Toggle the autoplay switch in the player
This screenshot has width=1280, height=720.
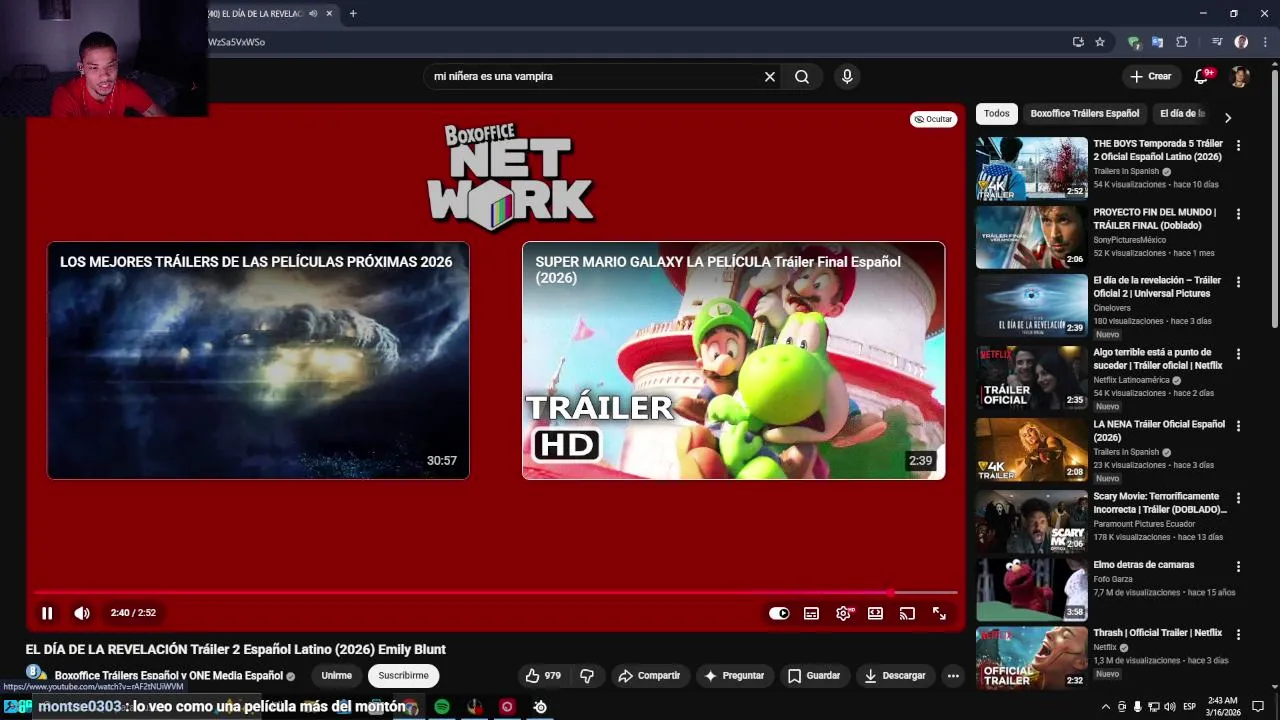[x=779, y=613]
